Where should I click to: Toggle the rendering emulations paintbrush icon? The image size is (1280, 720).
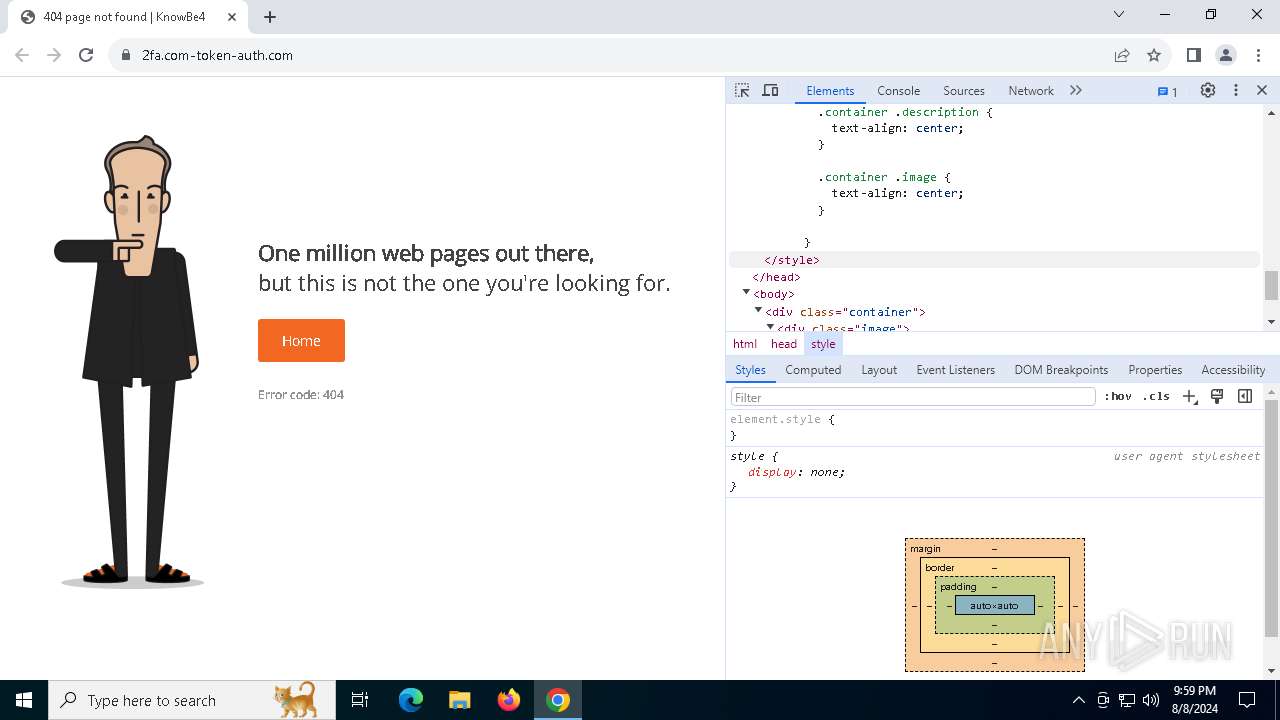(1217, 396)
